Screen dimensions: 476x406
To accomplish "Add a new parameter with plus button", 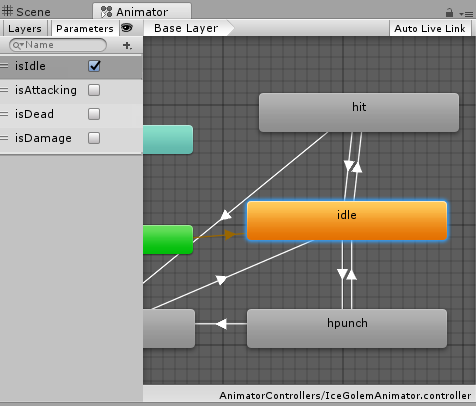I will (127, 45).
